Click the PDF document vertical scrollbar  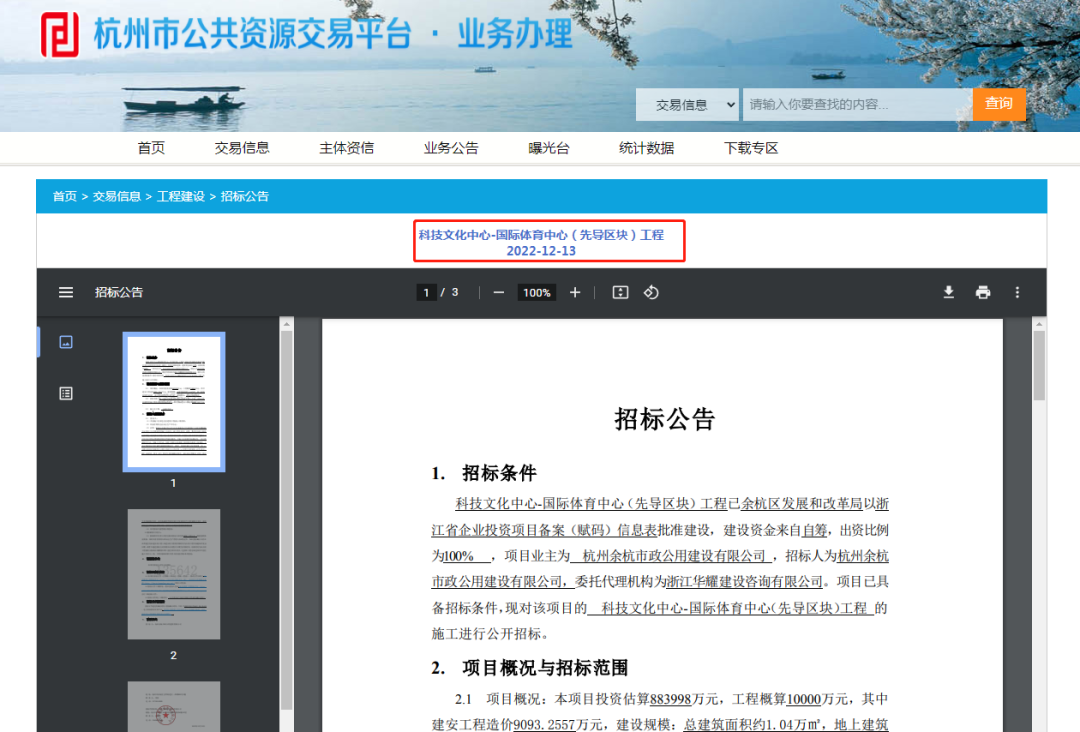[x=1039, y=366]
